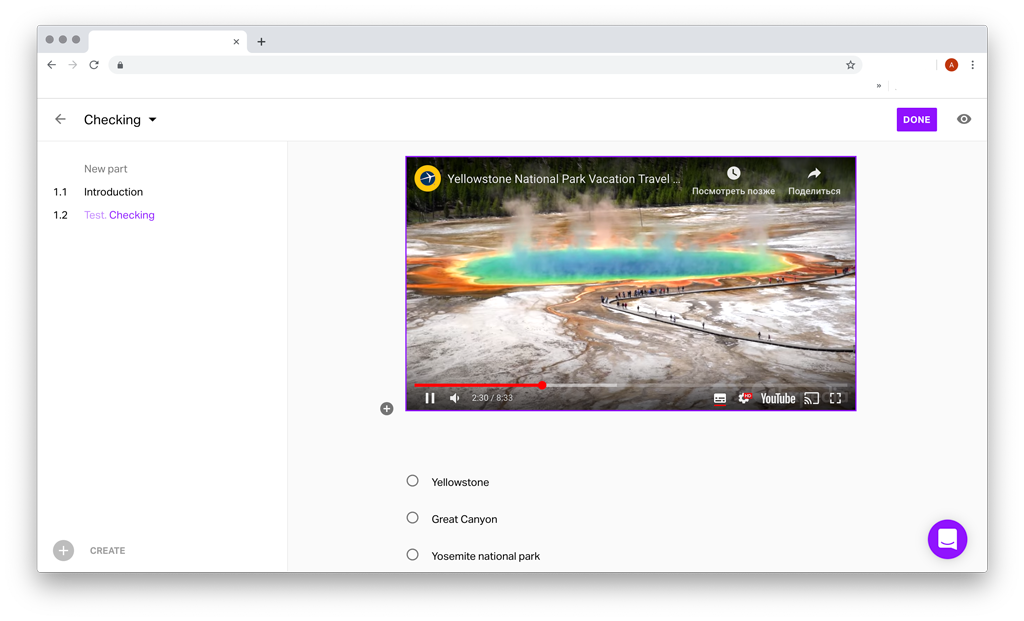Click the YouTube logo in the player
This screenshot has width=1024, height=621.
[x=778, y=398]
